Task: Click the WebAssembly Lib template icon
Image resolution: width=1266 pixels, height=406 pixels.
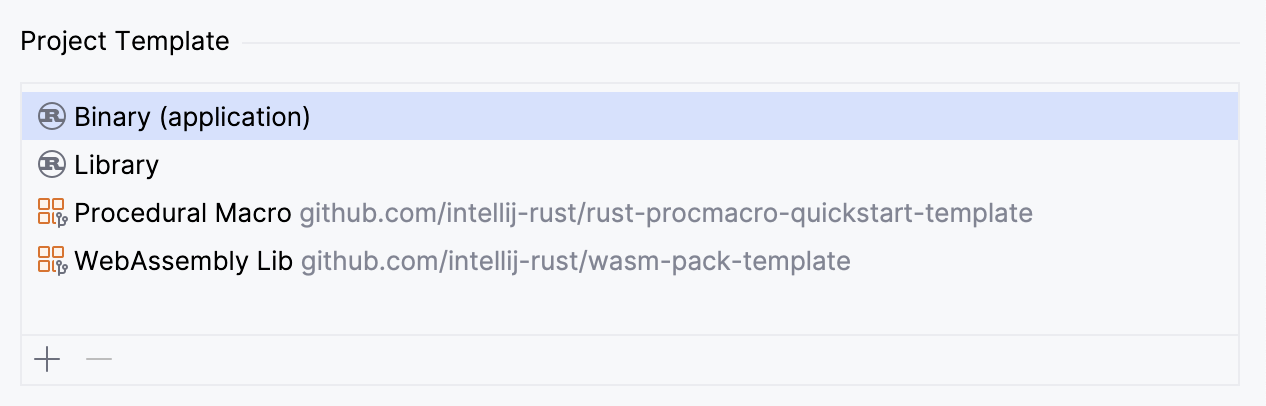Action: [x=51, y=261]
